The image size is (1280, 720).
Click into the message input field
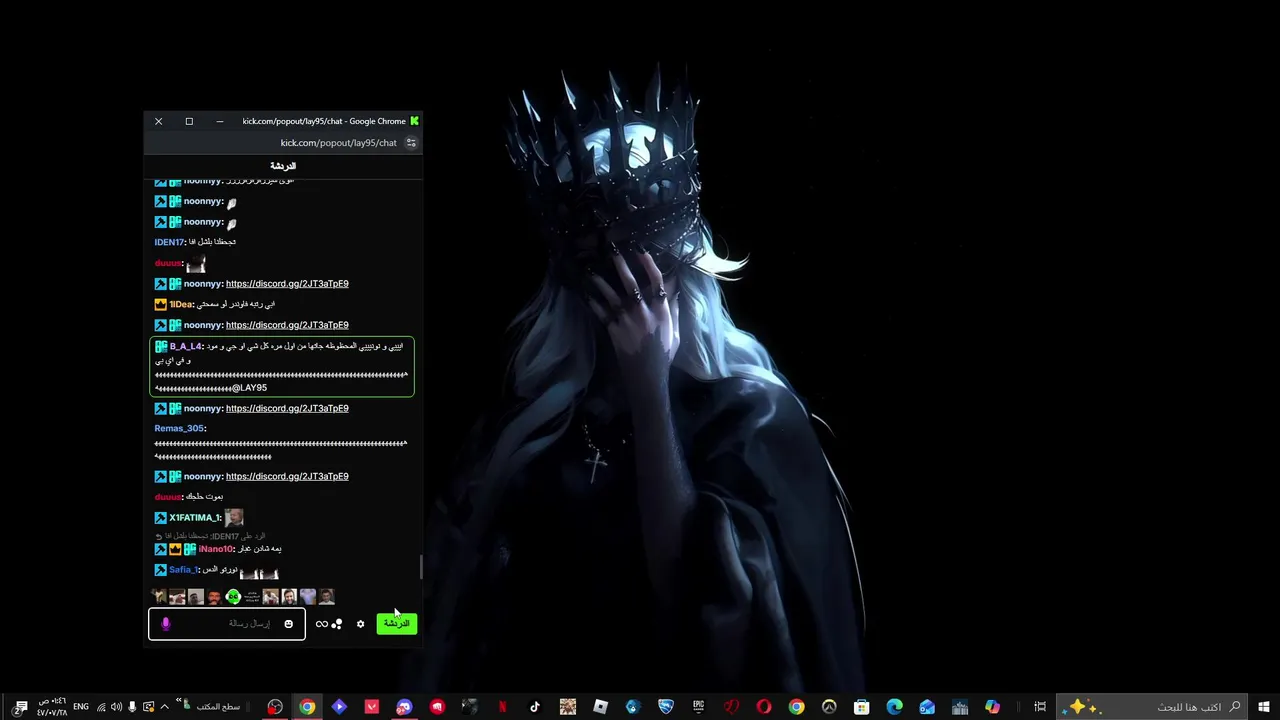click(x=227, y=624)
